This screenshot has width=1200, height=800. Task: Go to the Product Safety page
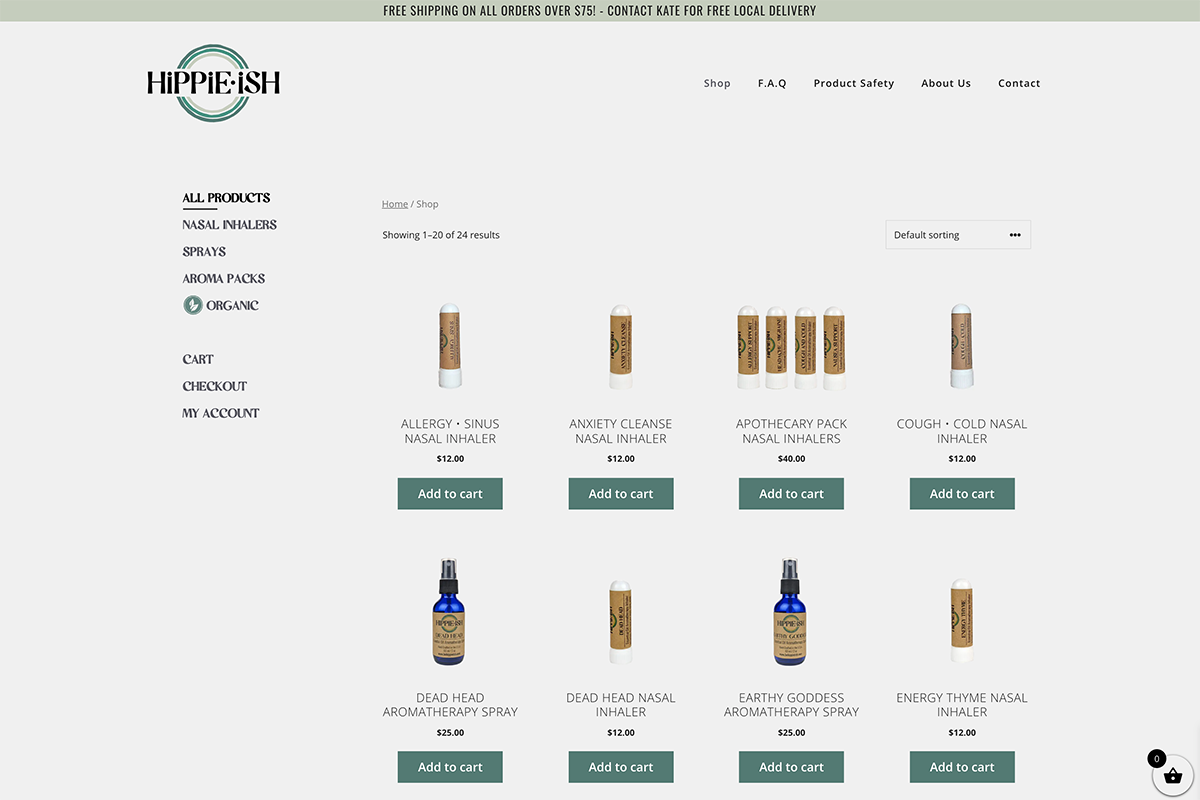pos(854,83)
